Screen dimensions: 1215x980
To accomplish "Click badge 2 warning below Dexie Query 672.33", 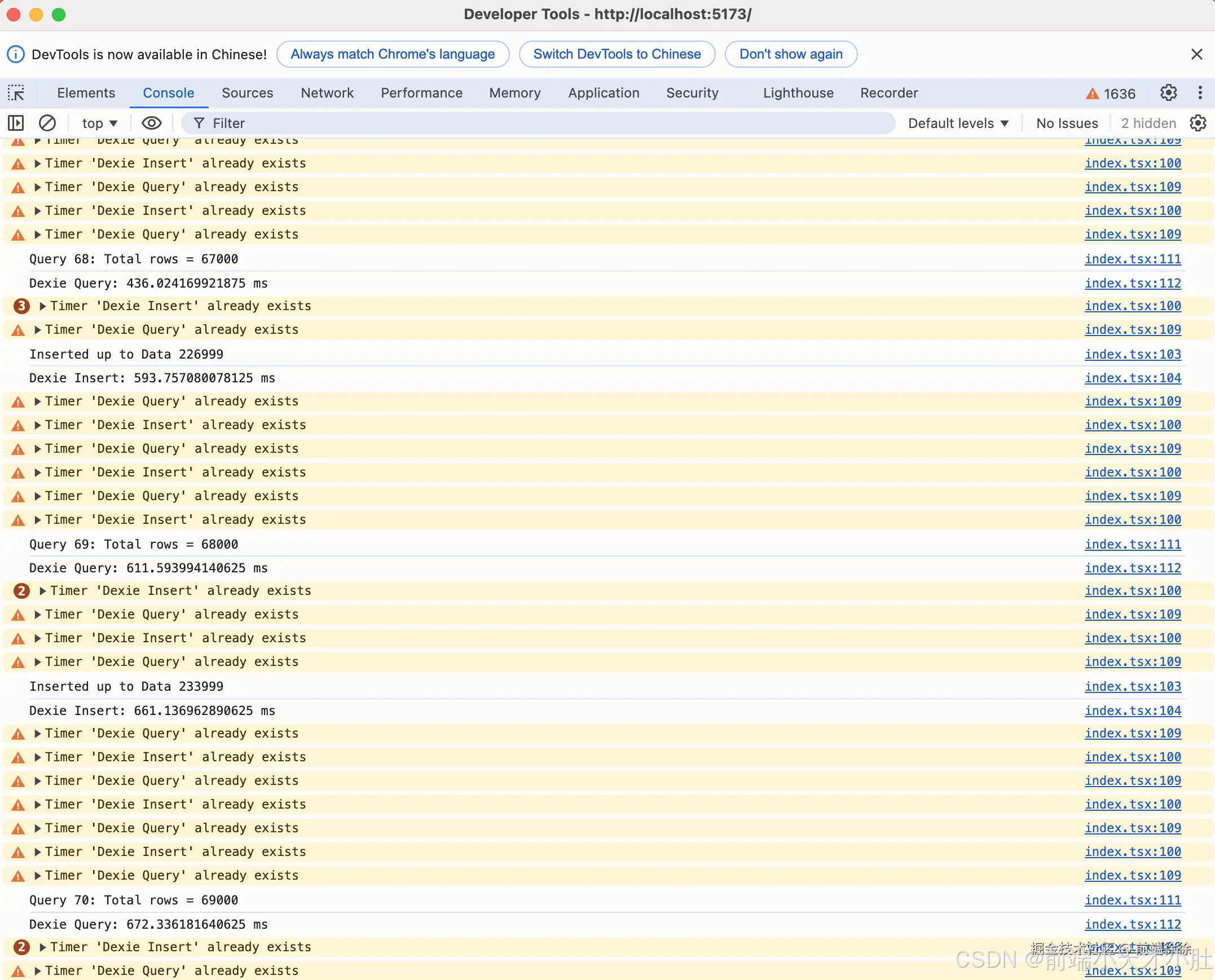I will (21, 947).
